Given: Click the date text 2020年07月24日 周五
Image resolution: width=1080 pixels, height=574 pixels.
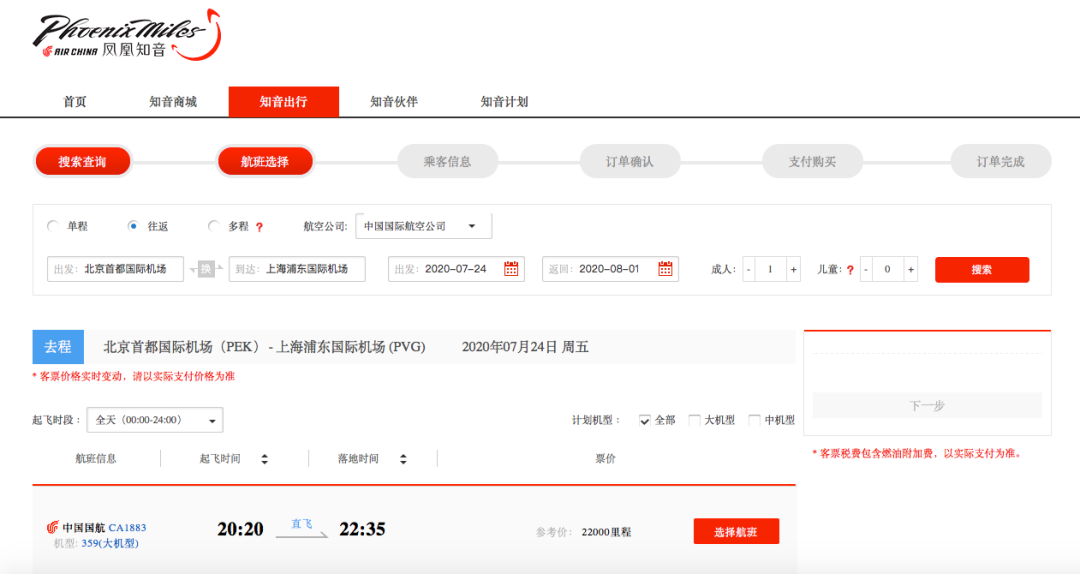Looking at the screenshot, I should (x=525, y=347).
